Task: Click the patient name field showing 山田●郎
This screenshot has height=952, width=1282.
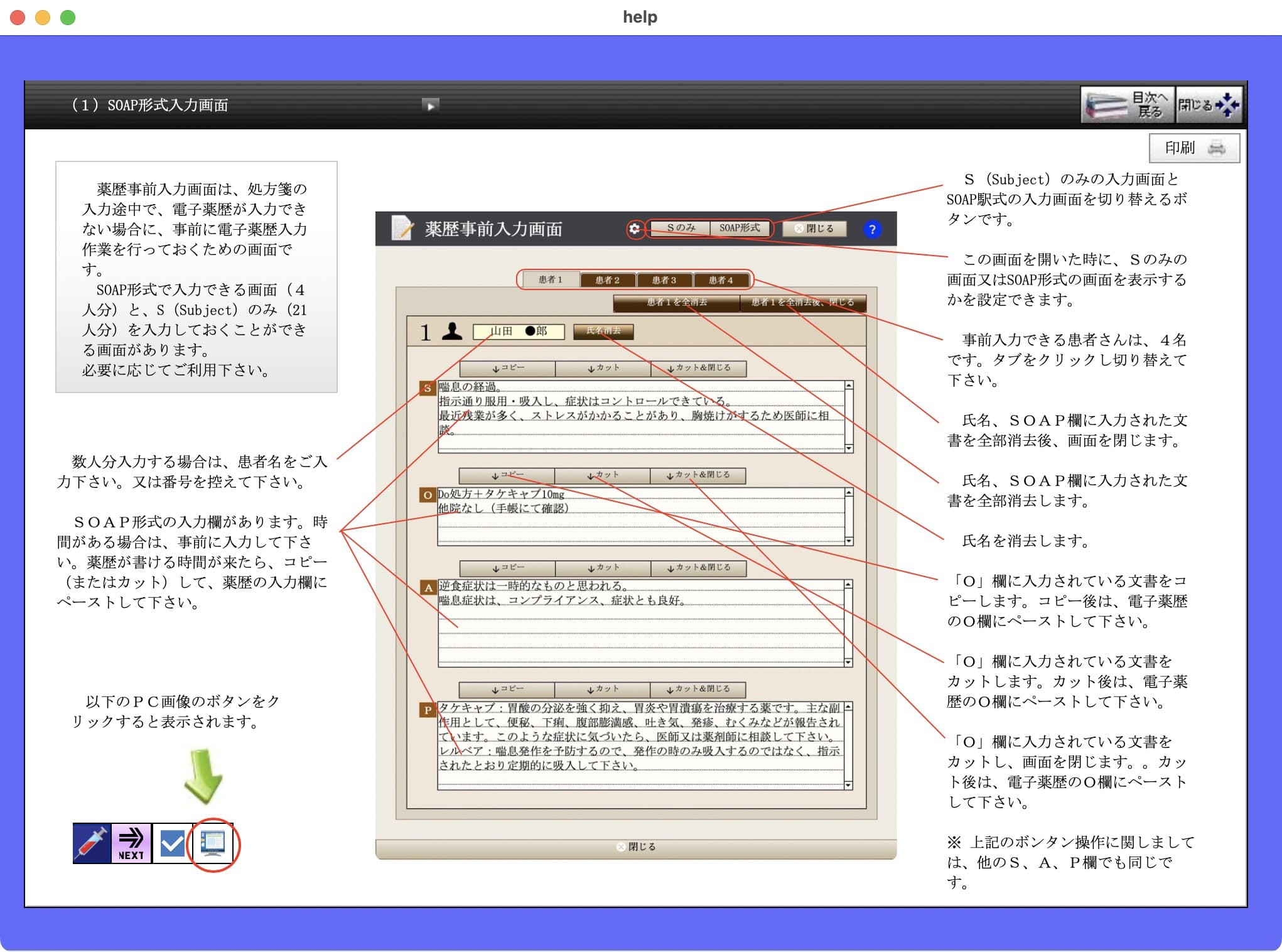Action: 518,332
